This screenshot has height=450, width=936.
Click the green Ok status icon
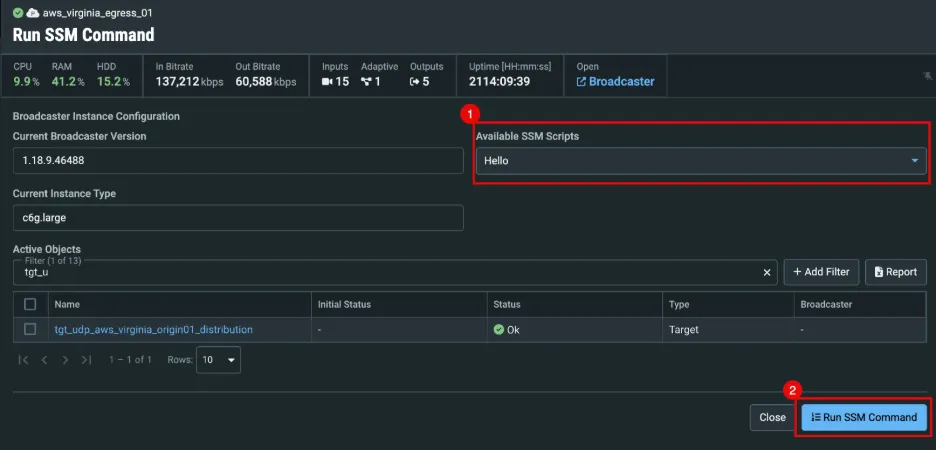498,329
